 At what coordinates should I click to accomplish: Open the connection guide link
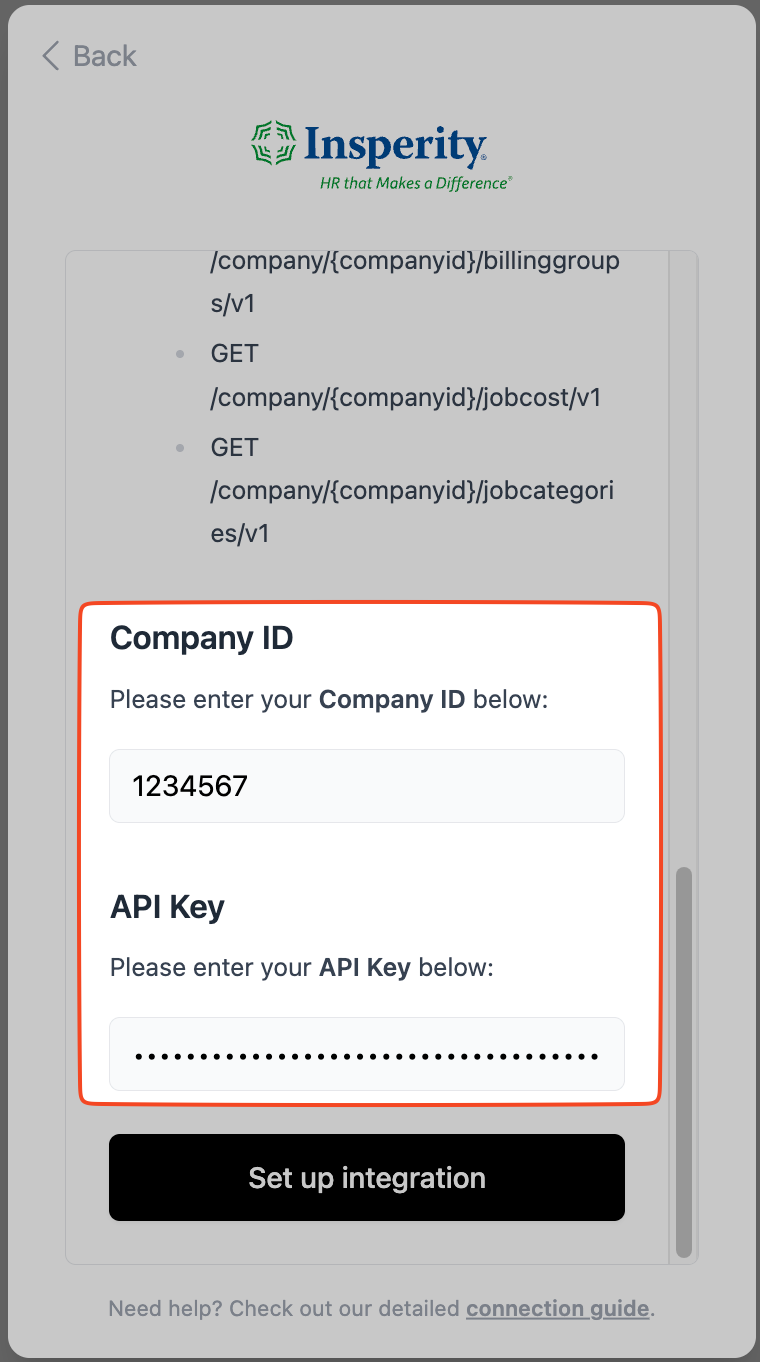(x=558, y=1308)
